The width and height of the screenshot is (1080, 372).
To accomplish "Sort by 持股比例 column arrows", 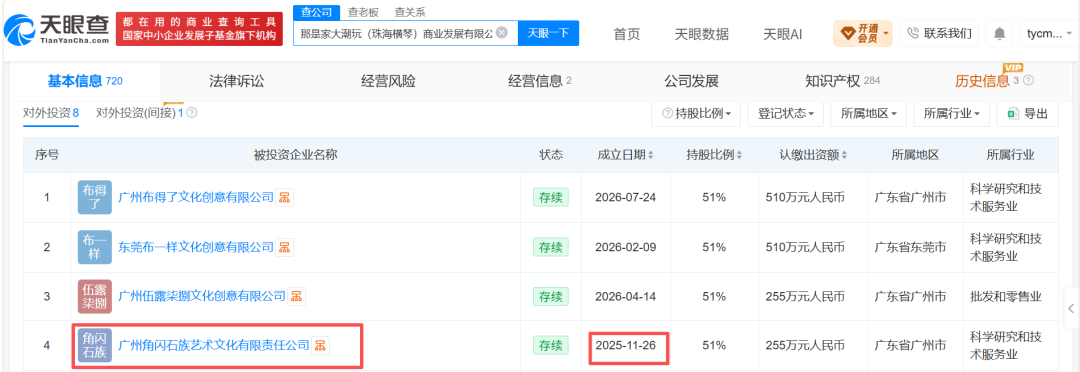I will [739, 155].
